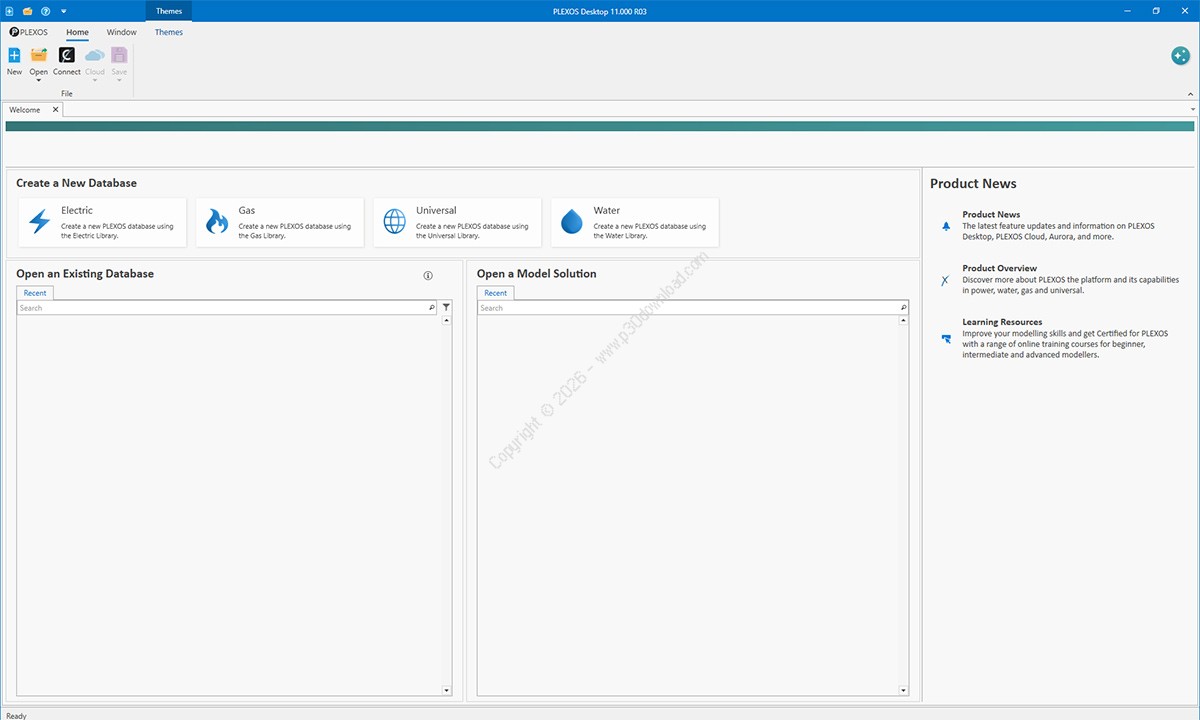Click the info icon beside Open an Existing Database
Screen dimensions: 1200x720
pyautogui.click(x=428, y=275)
